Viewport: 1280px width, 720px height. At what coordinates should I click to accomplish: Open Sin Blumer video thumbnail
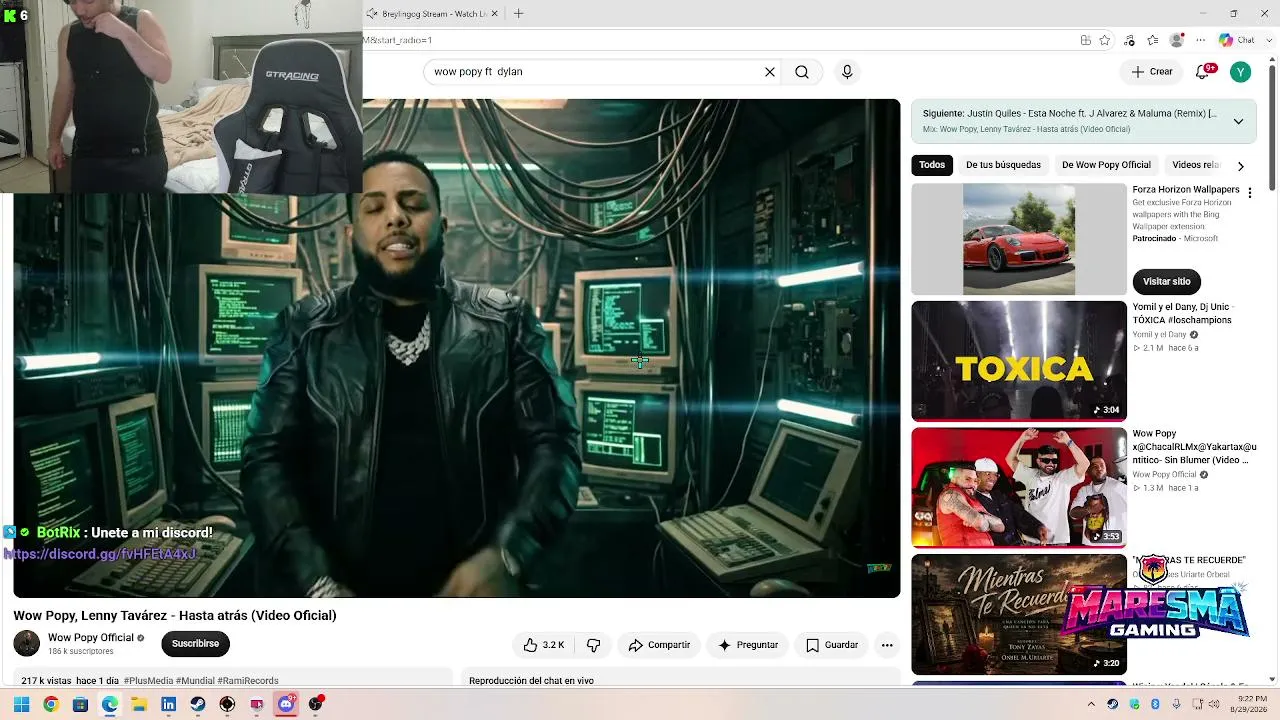tap(1019, 487)
